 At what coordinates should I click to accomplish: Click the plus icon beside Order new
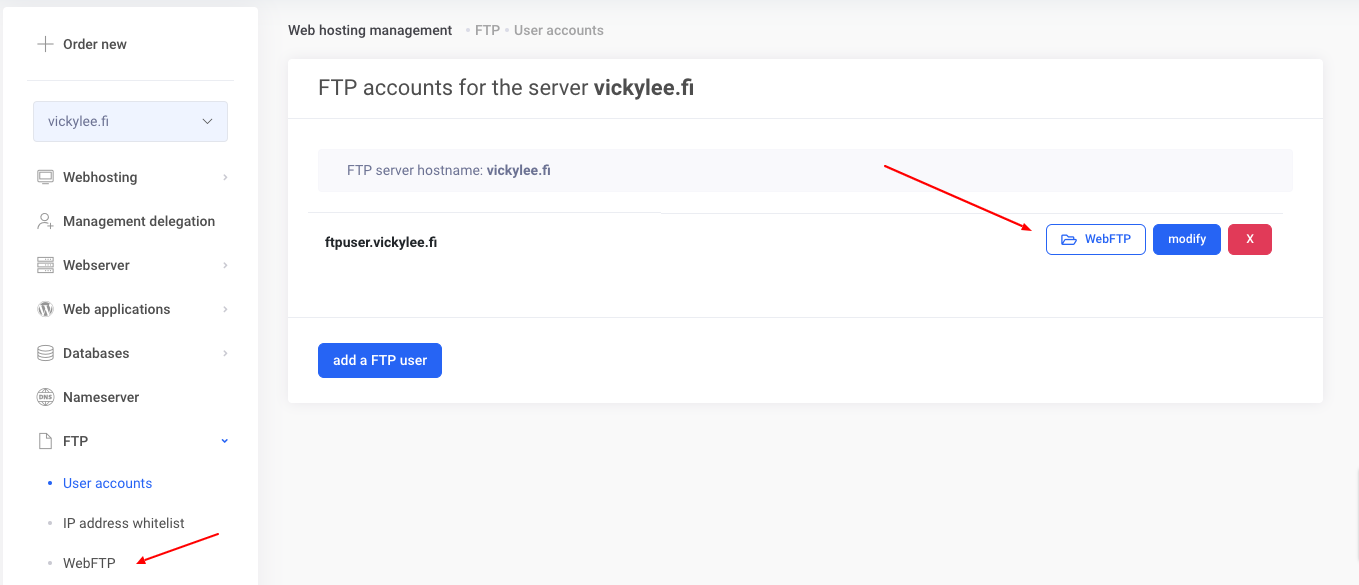point(44,44)
